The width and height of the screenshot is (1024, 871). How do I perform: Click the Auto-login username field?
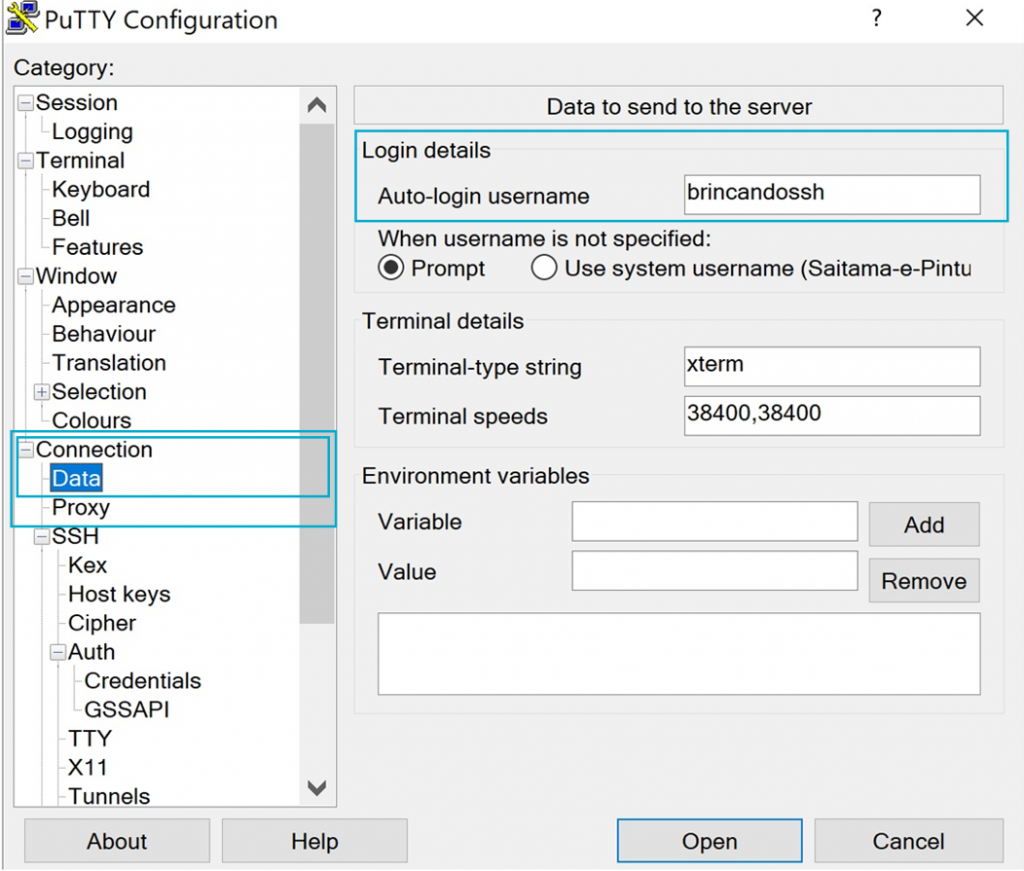[x=832, y=194]
